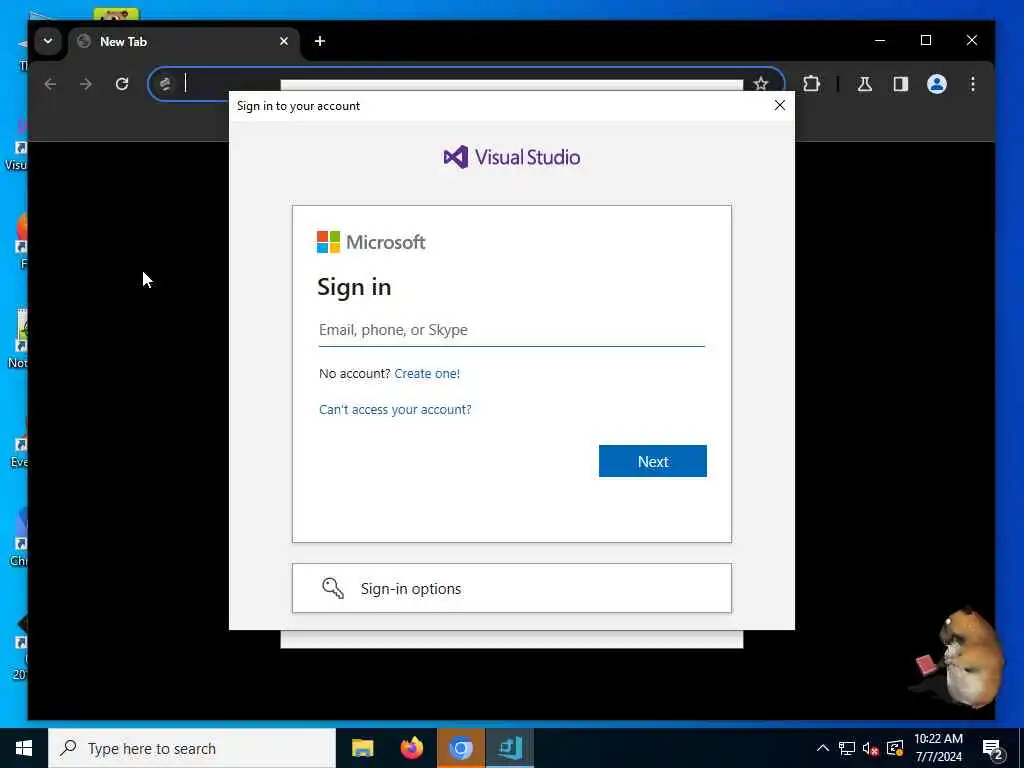Click the site info icon in address bar
Viewport: 1024px width, 768px height.
tap(165, 84)
